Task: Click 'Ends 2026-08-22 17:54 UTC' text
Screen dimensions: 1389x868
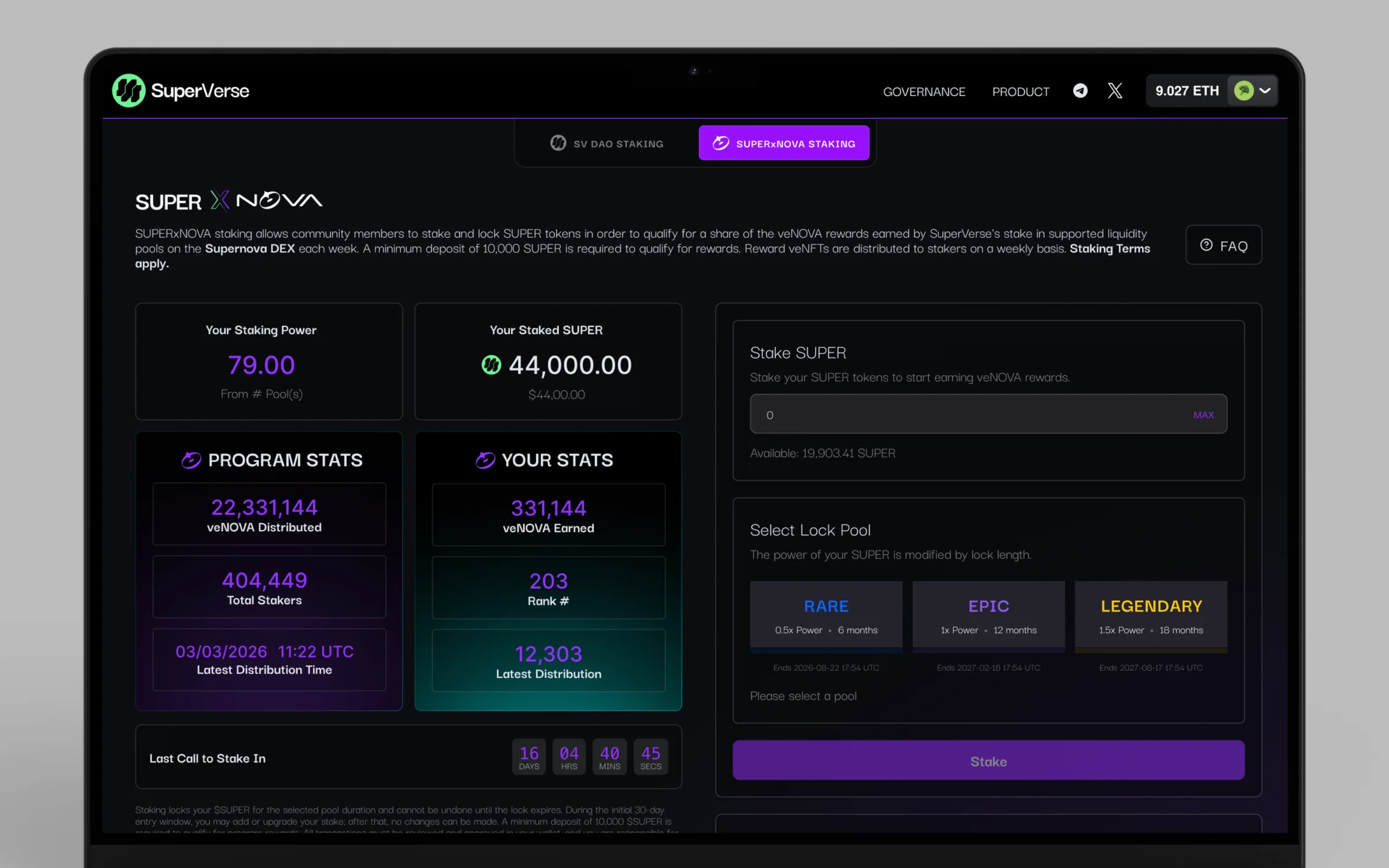Action: (x=826, y=668)
